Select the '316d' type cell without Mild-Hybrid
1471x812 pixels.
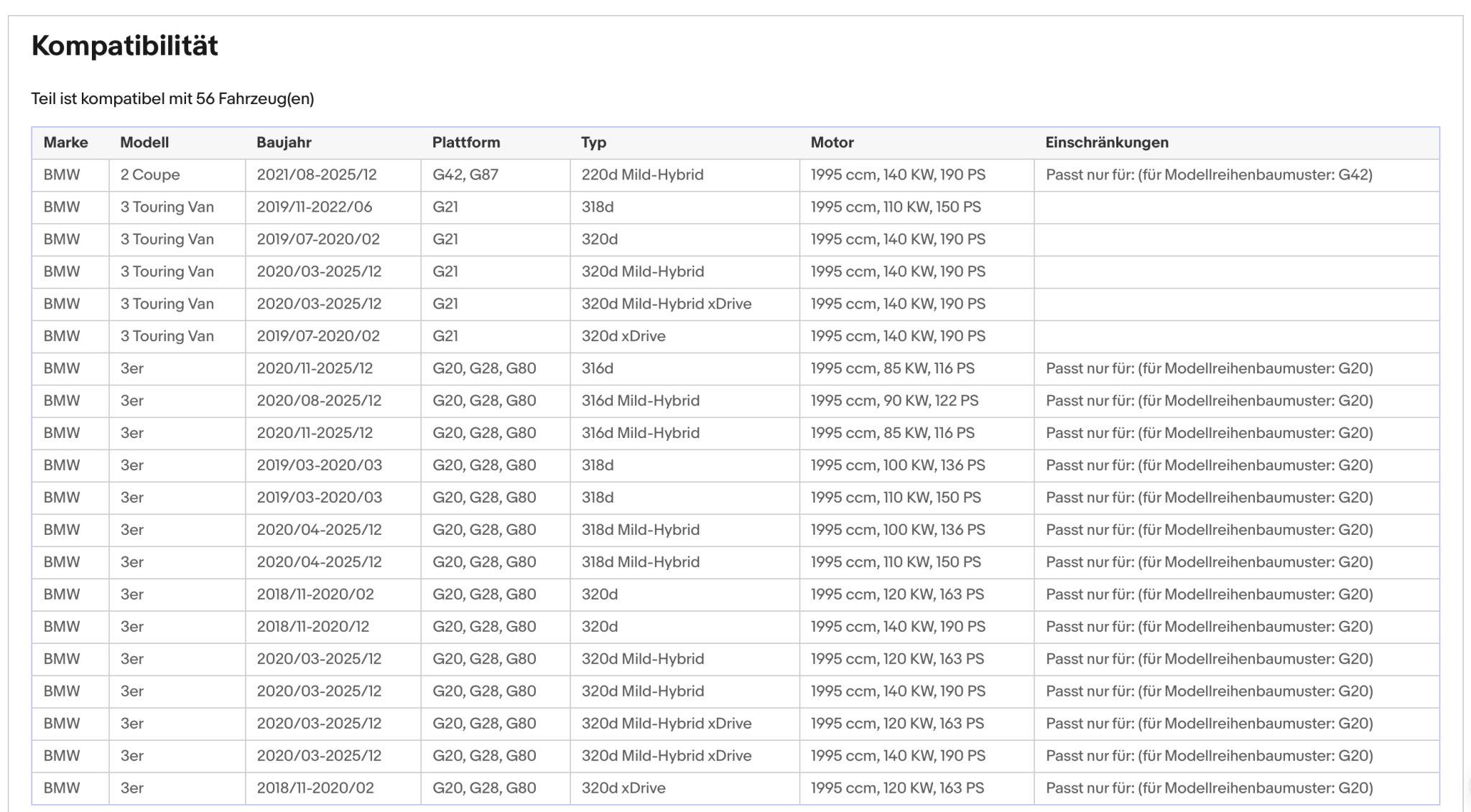[598, 368]
